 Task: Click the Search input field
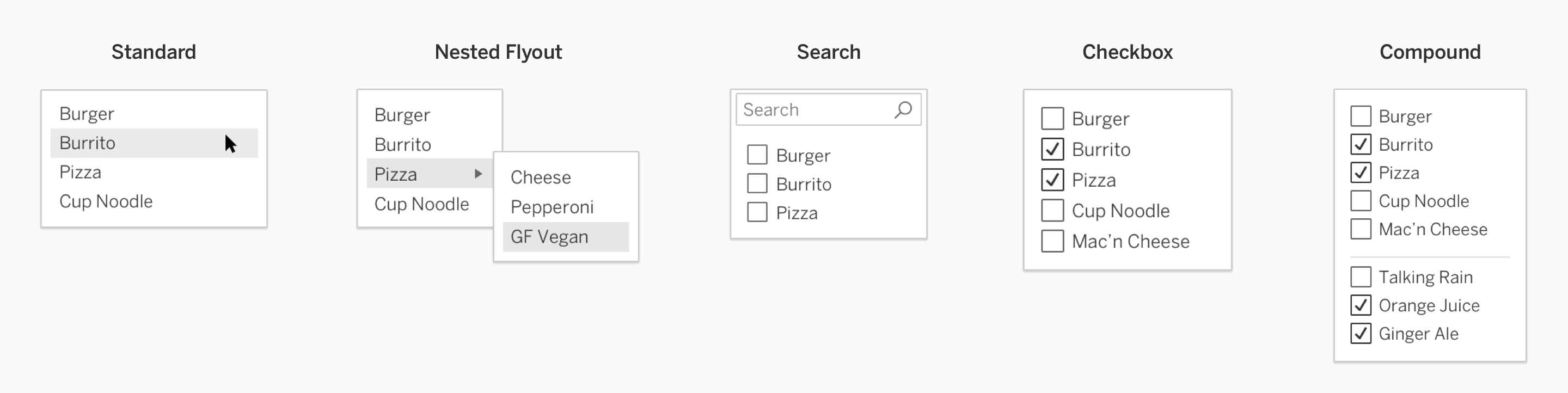804,109
